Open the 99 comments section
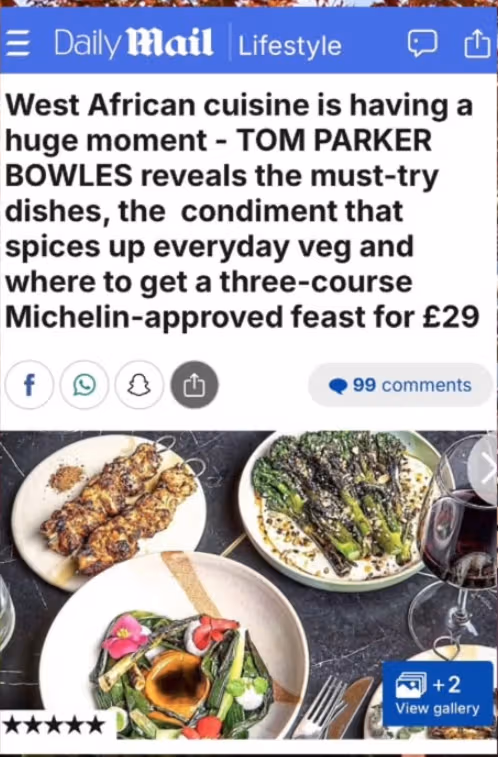This screenshot has width=498, height=757. point(400,385)
